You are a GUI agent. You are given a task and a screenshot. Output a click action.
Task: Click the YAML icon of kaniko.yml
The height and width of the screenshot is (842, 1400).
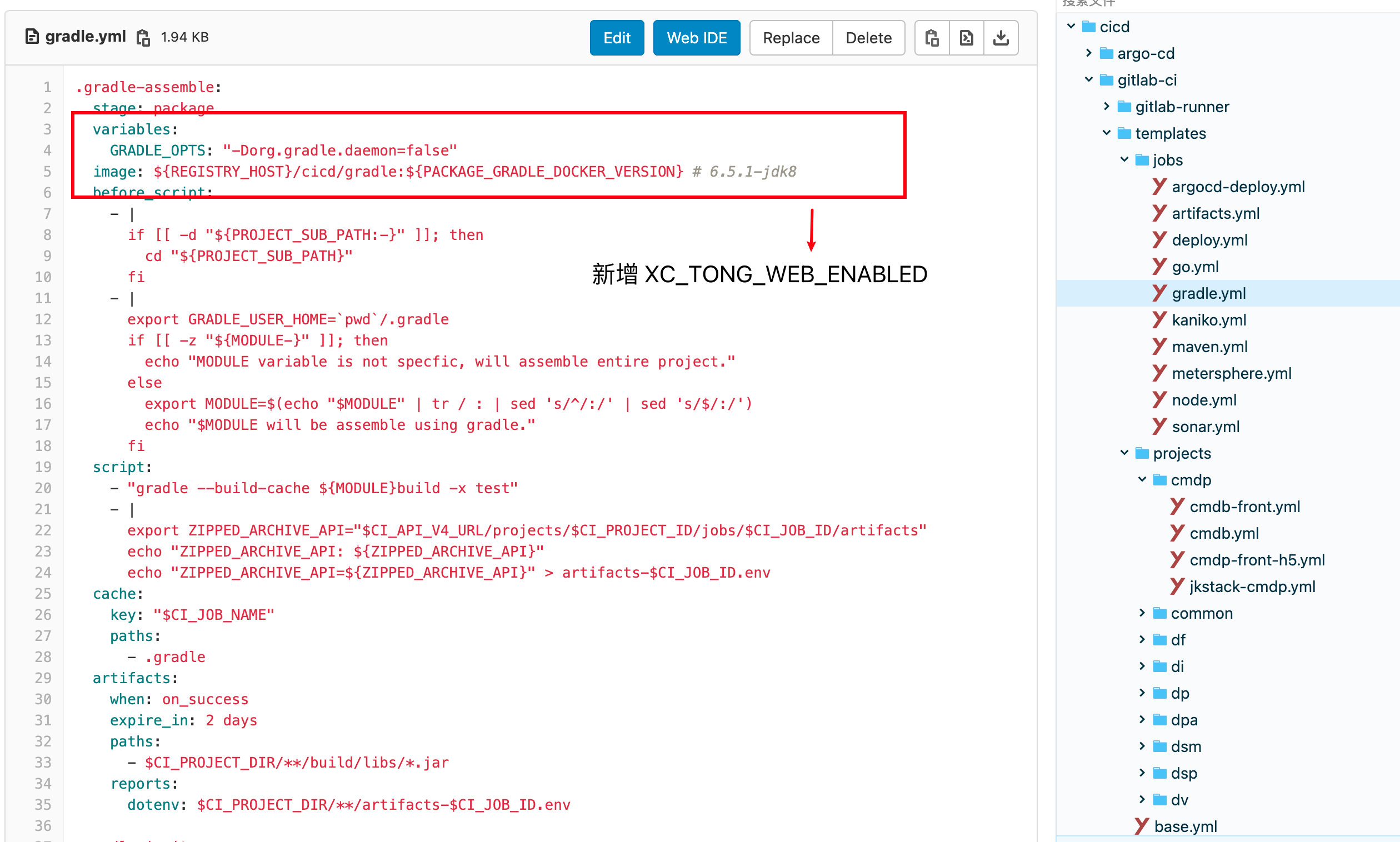point(1159,319)
